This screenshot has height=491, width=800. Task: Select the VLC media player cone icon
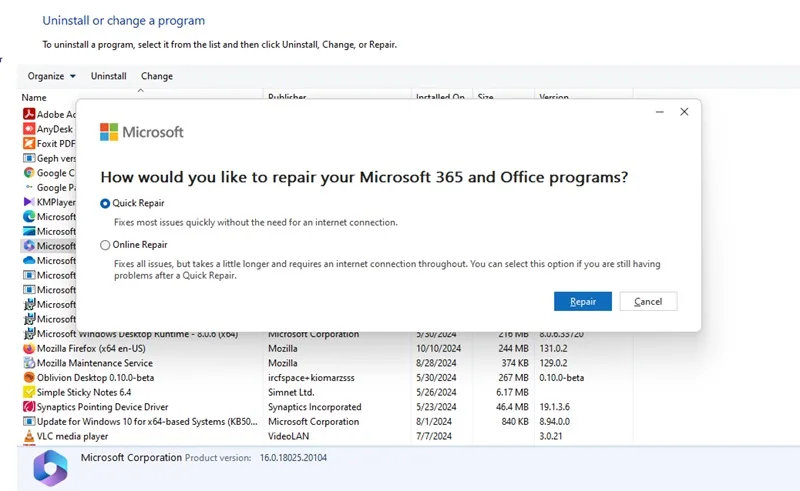pyautogui.click(x=29, y=436)
